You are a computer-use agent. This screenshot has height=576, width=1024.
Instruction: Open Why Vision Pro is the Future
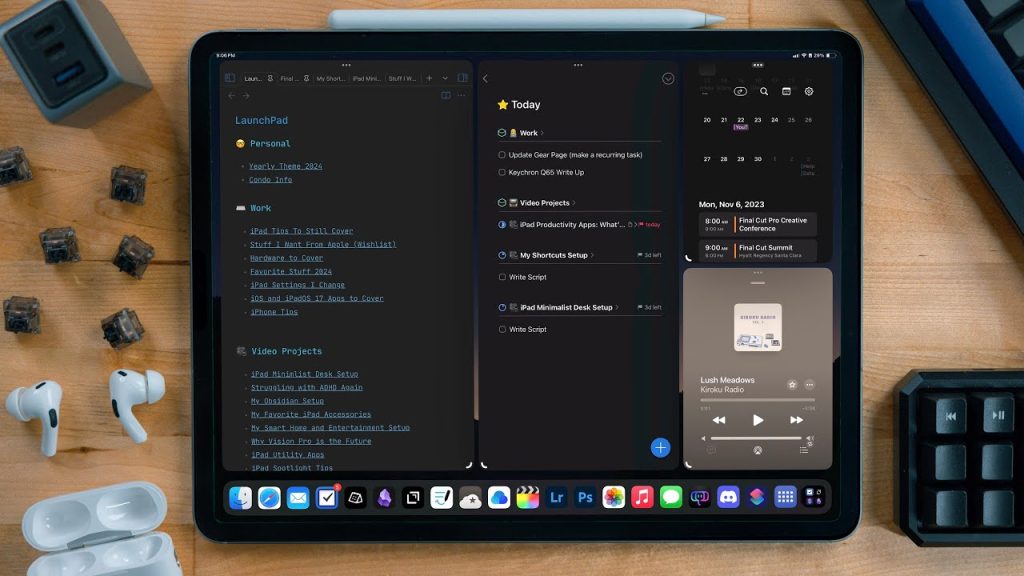[x=312, y=441]
